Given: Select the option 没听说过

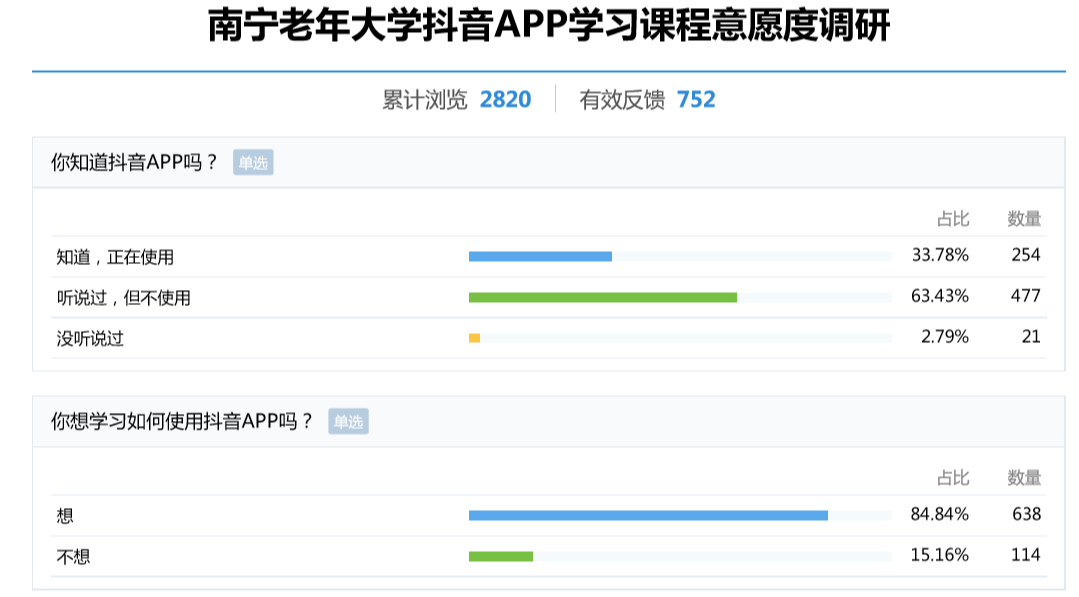Looking at the screenshot, I should pos(90,338).
